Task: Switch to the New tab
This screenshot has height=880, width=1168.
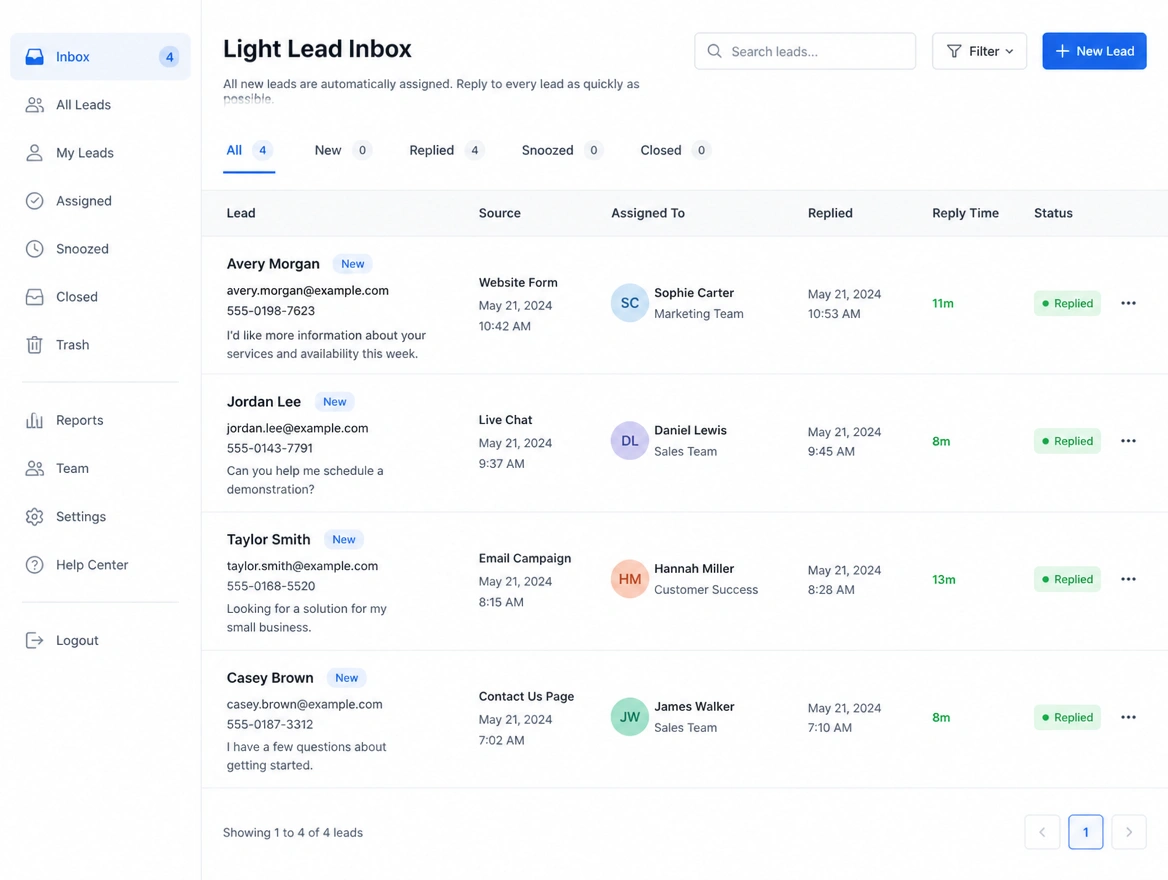Action: (x=342, y=151)
